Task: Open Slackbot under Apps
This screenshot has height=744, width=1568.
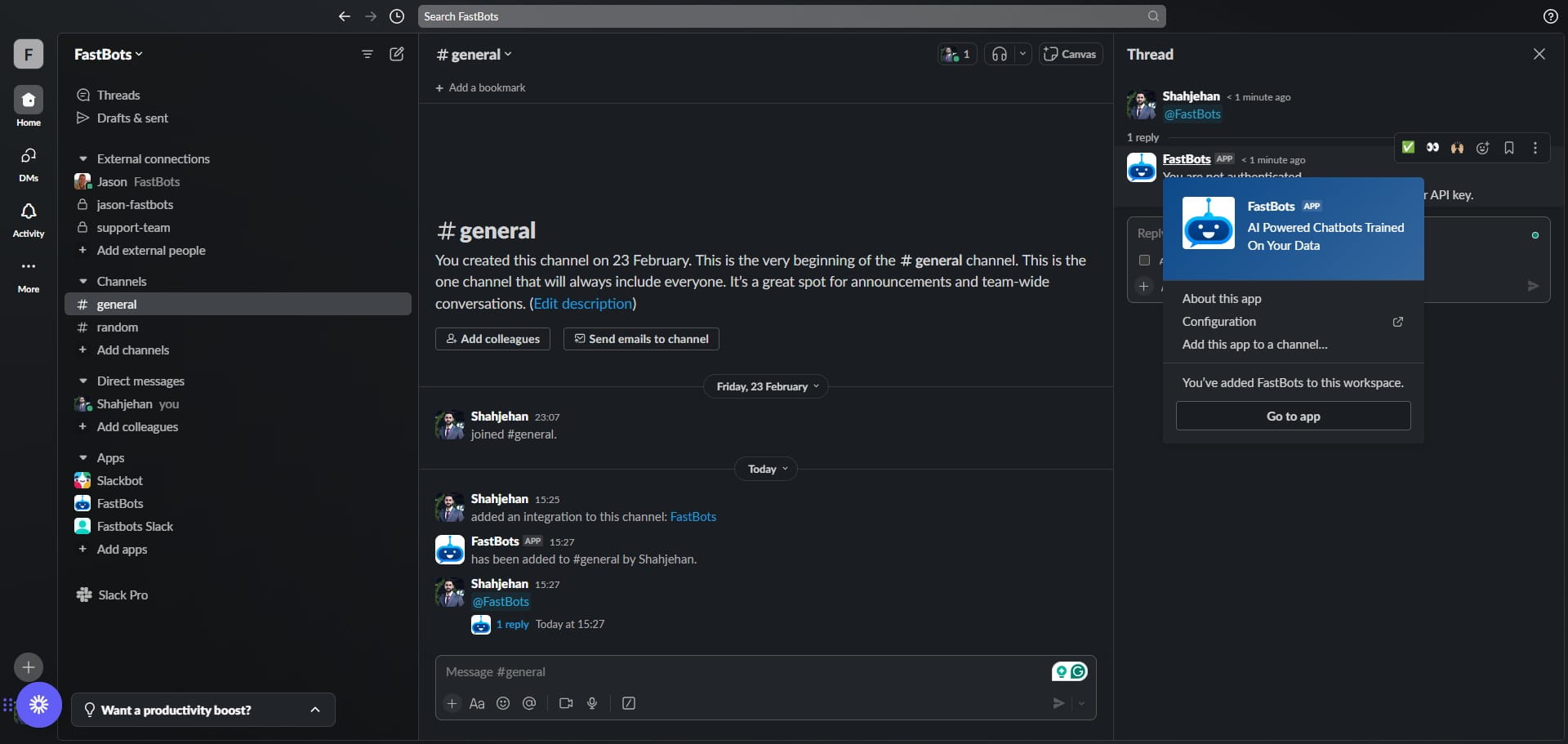Action: click(x=238, y=480)
